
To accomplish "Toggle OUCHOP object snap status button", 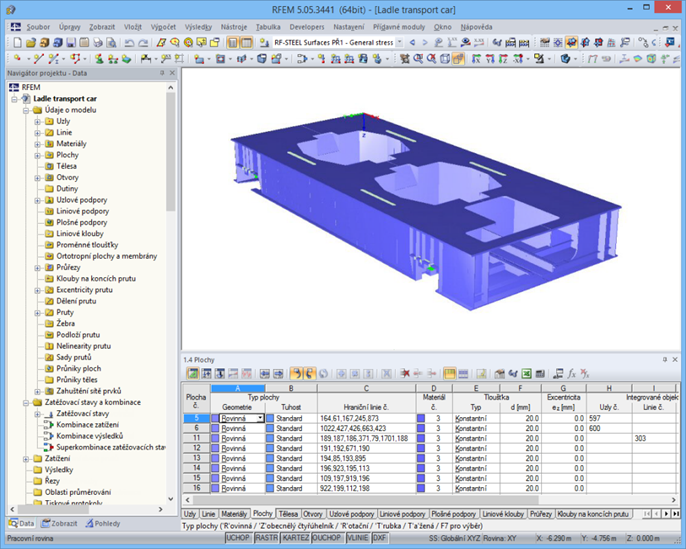I will pyautogui.click(x=327, y=538).
